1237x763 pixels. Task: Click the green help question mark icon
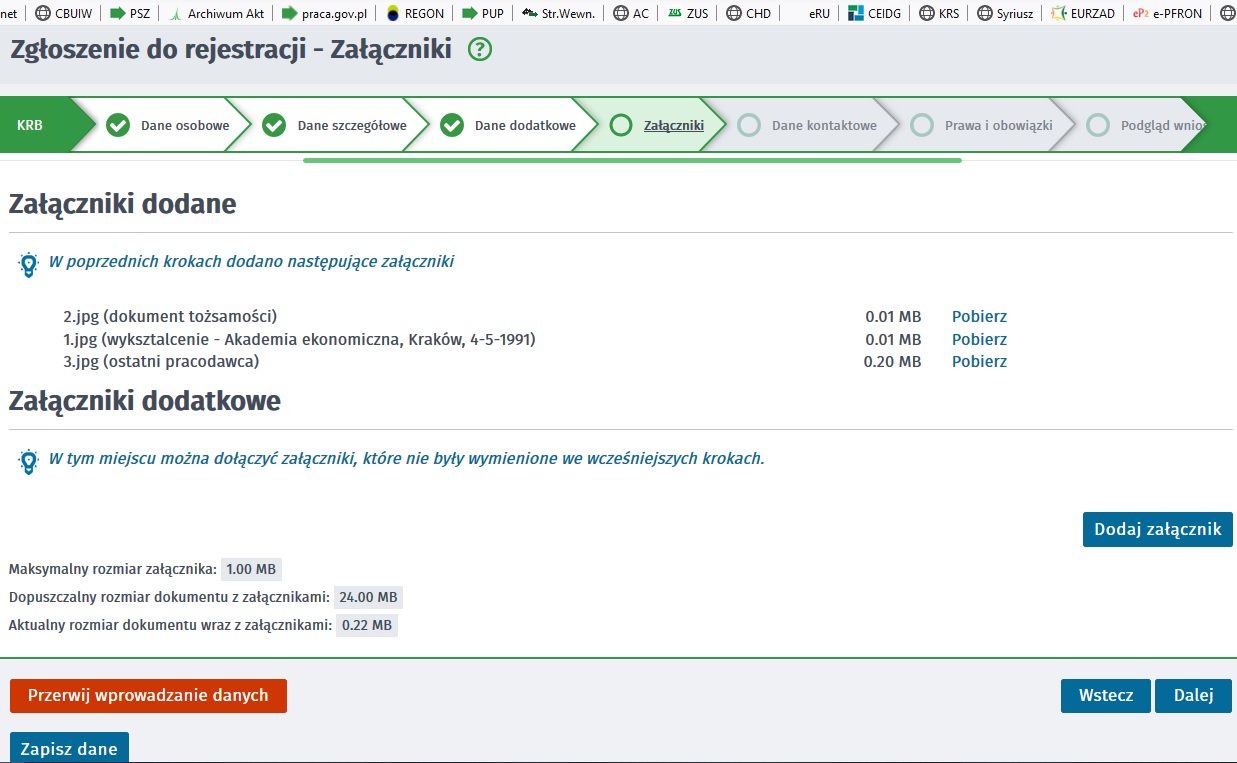480,49
